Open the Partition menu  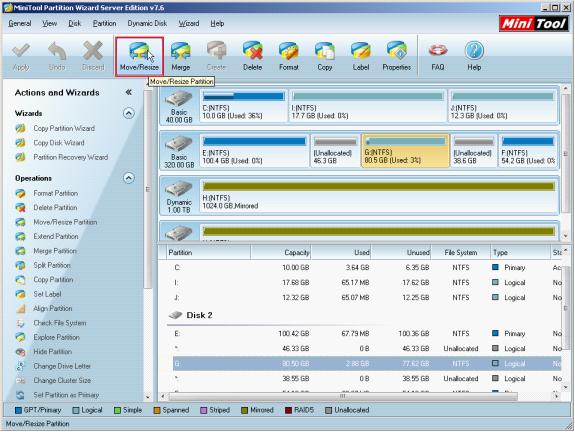point(104,23)
